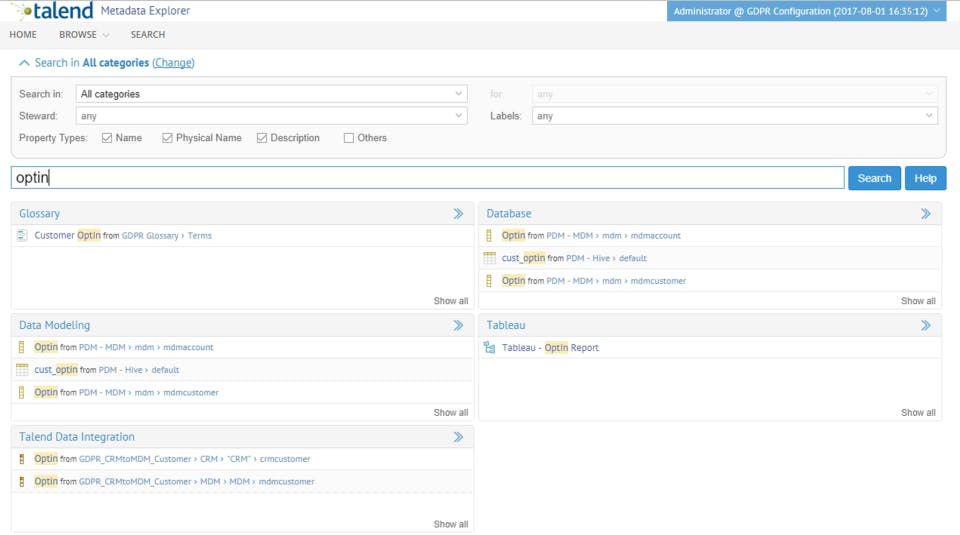Enable the Others property type checkbox

point(349,138)
